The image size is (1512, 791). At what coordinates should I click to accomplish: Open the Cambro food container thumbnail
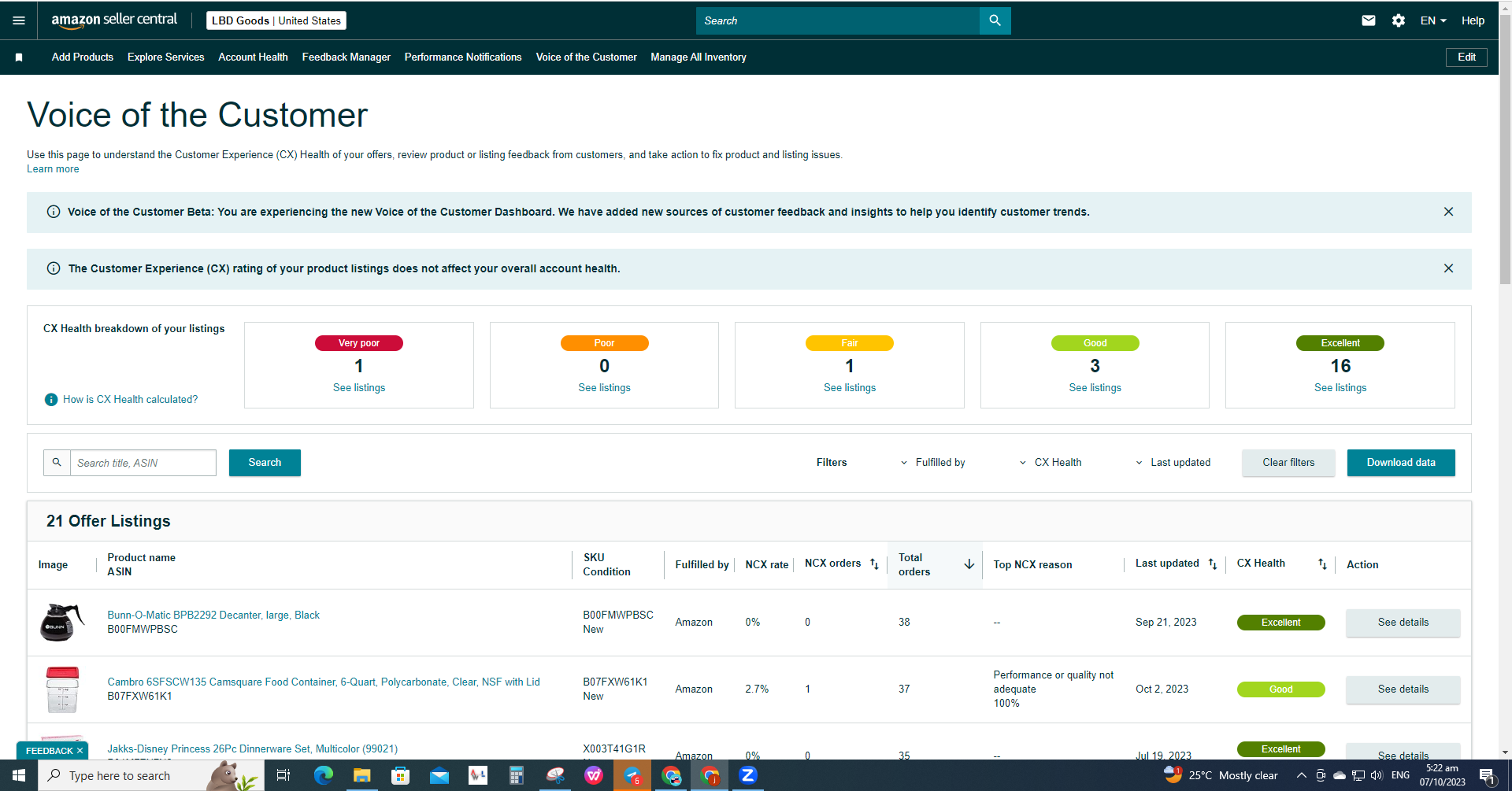click(62, 689)
